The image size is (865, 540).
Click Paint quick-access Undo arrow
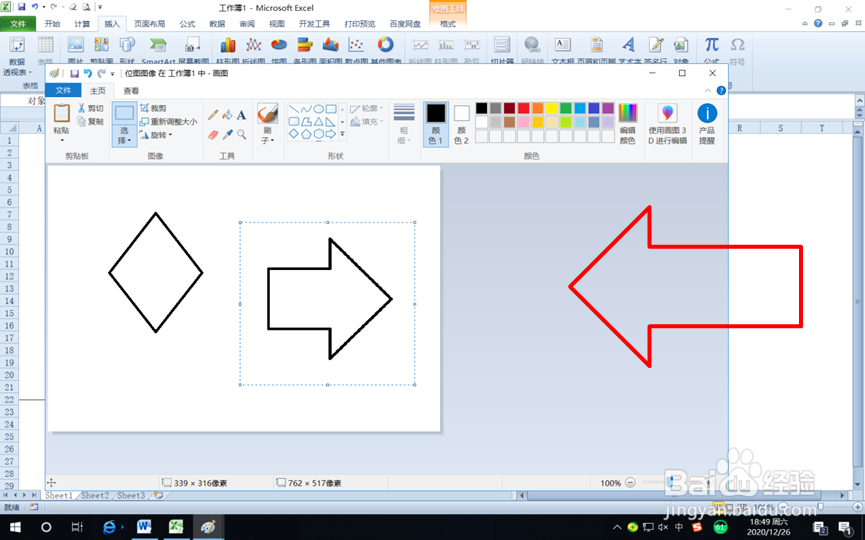pos(88,73)
